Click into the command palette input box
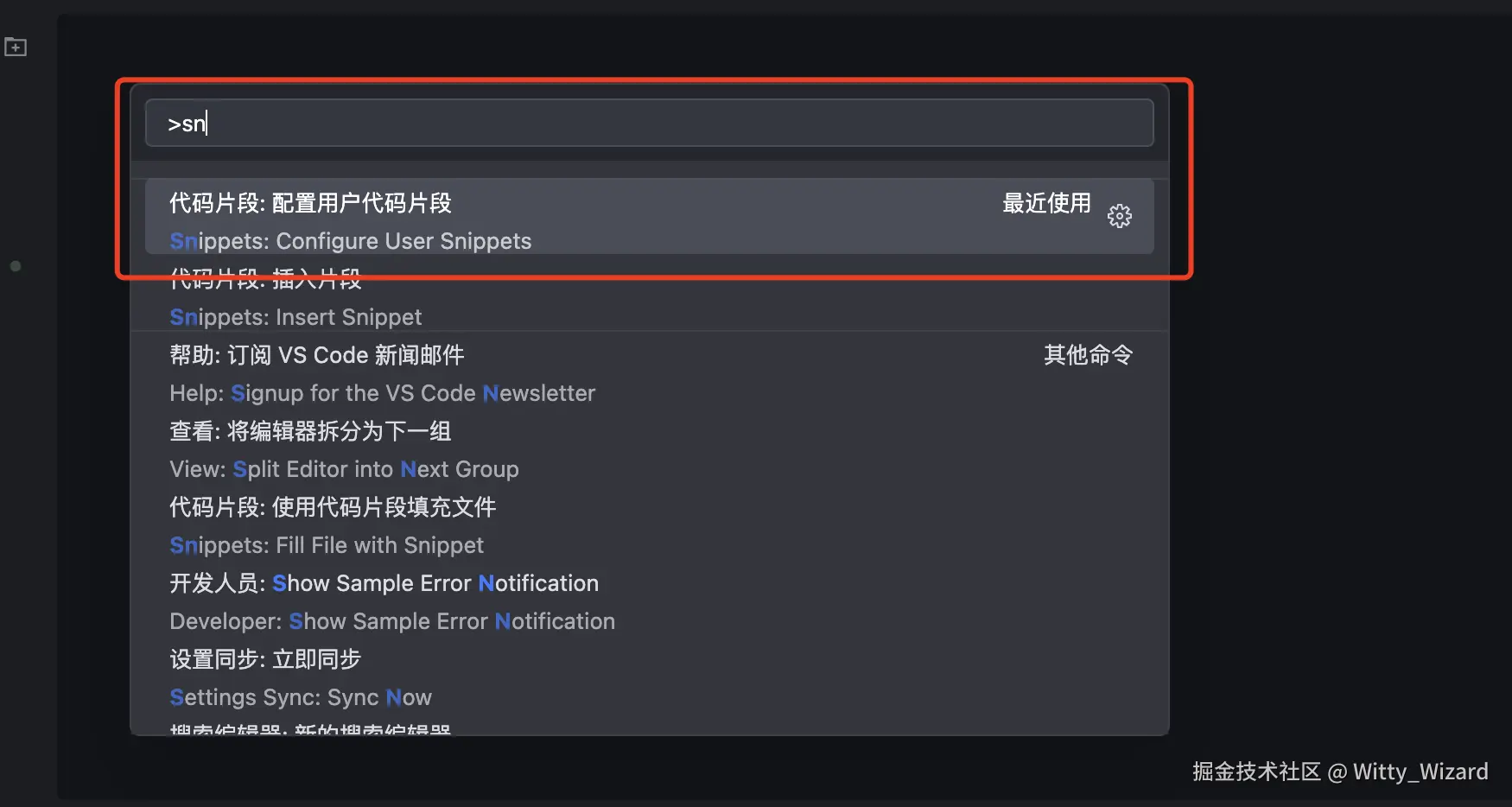1512x807 pixels. (648, 123)
